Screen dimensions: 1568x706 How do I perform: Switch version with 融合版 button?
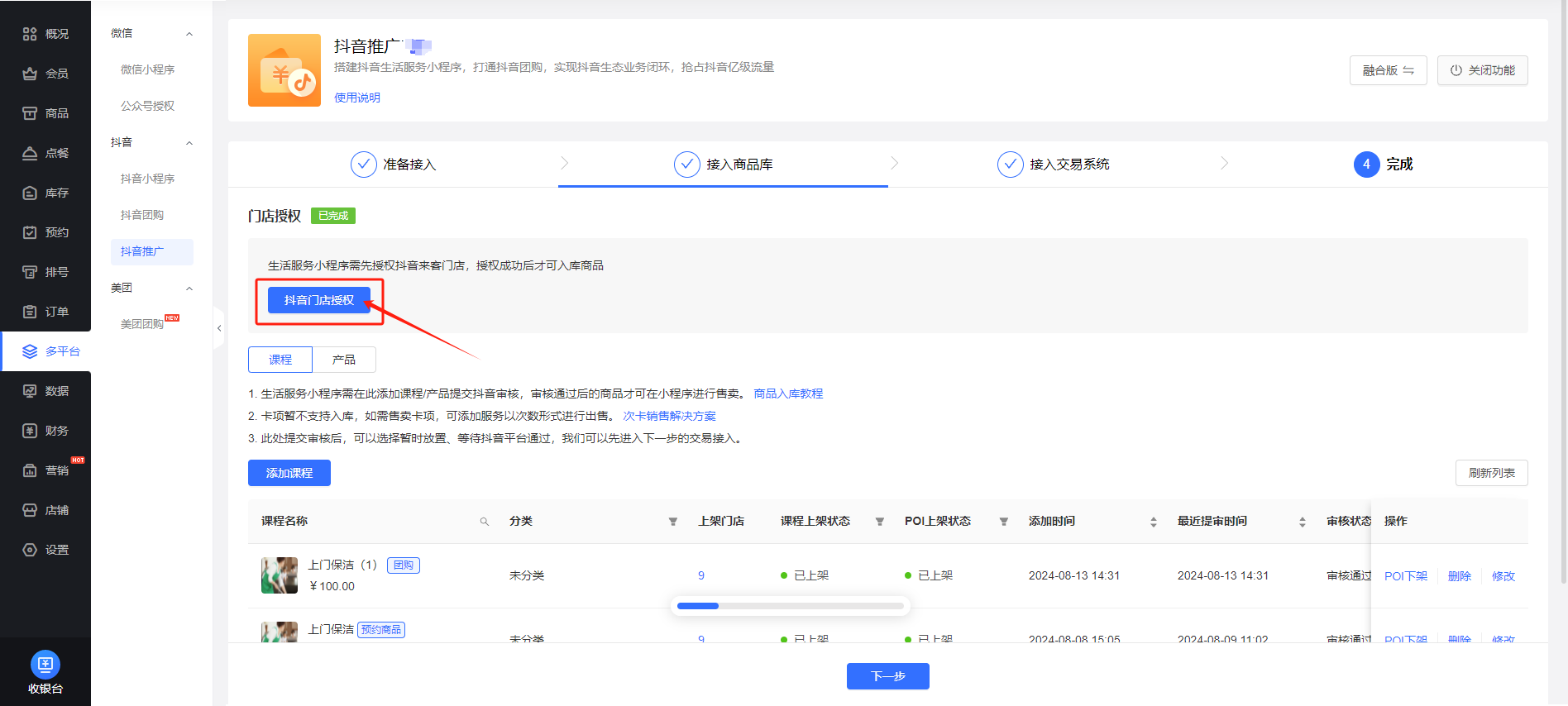coord(1389,70)
